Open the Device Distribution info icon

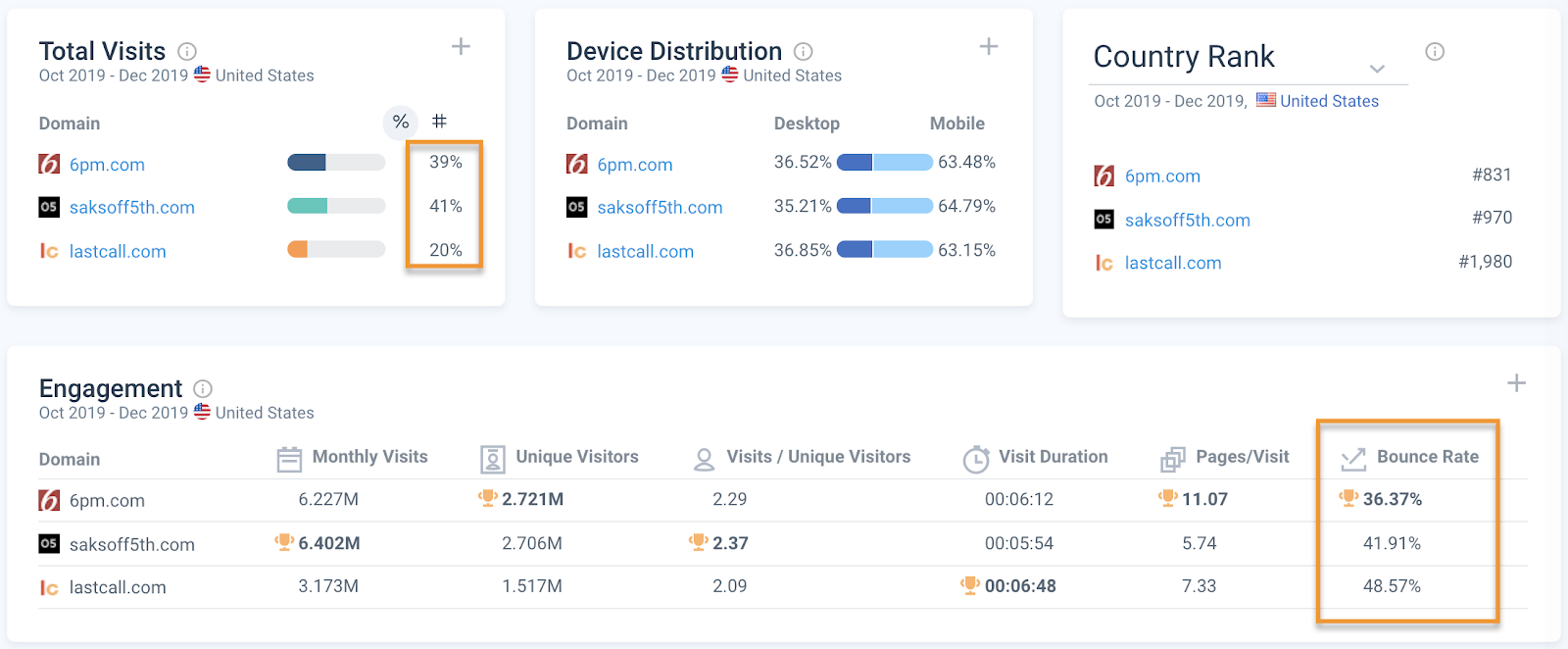[x=804, y=51]
